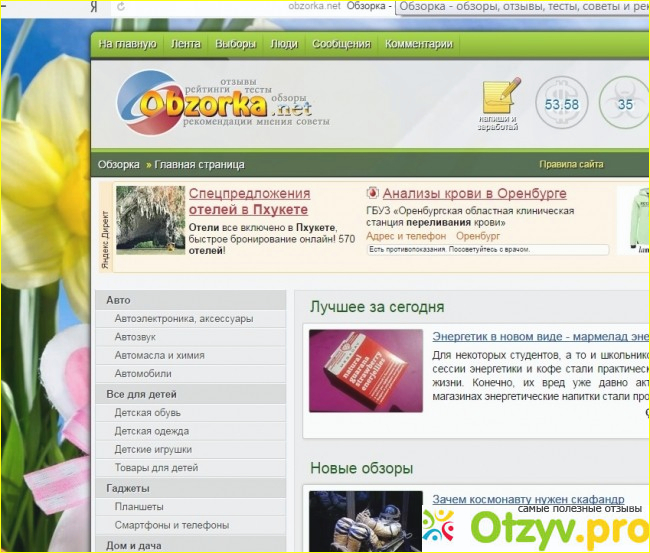Click the cave photo in the Phuket hotels ad
This screenshot has height=553, width=650.
150,220
